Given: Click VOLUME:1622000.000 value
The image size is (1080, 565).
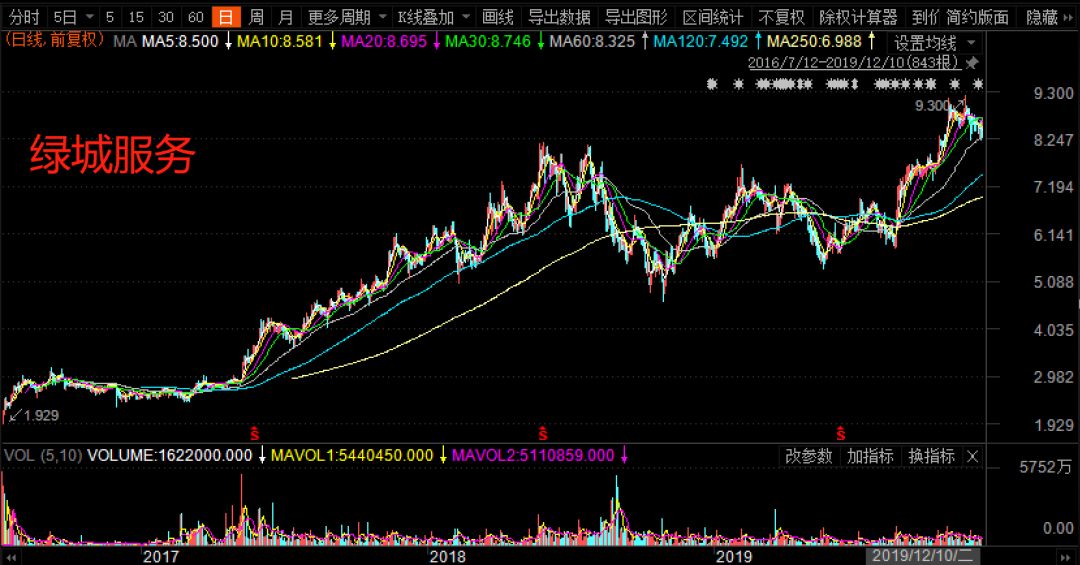Looking at the screenshot, I should [169, 455].
